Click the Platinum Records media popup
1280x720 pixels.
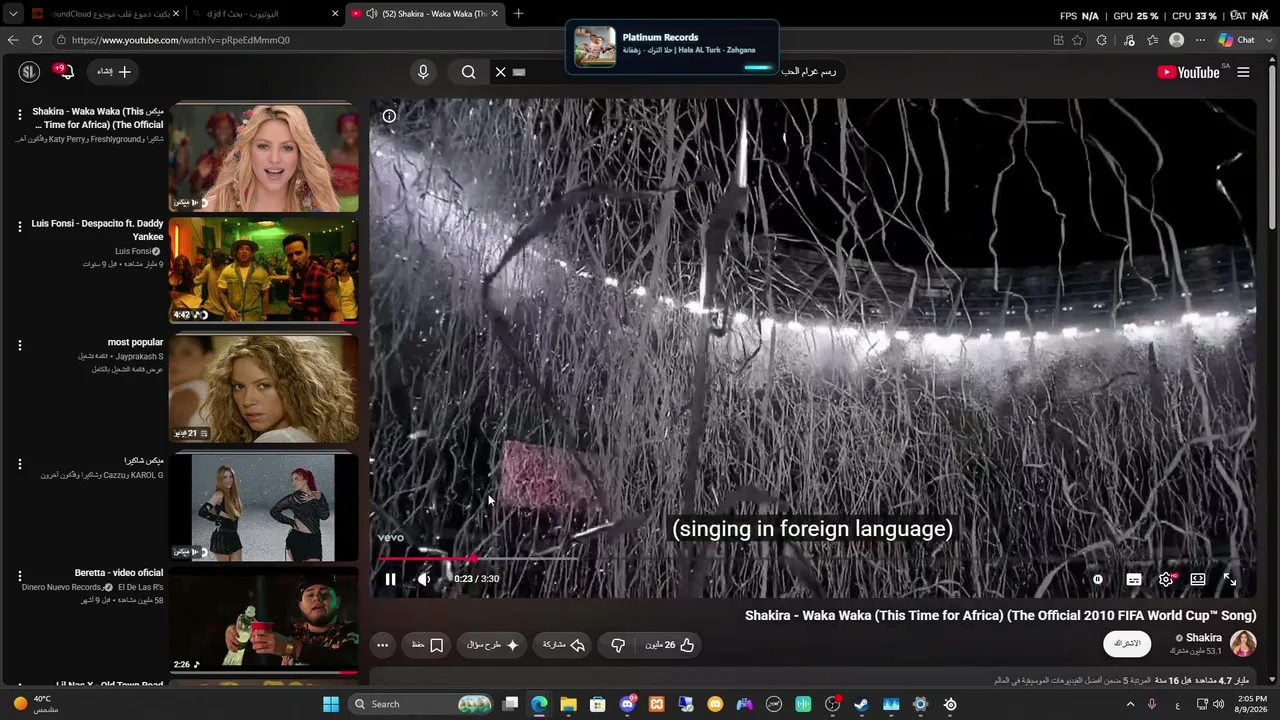[x=672, y=46]
